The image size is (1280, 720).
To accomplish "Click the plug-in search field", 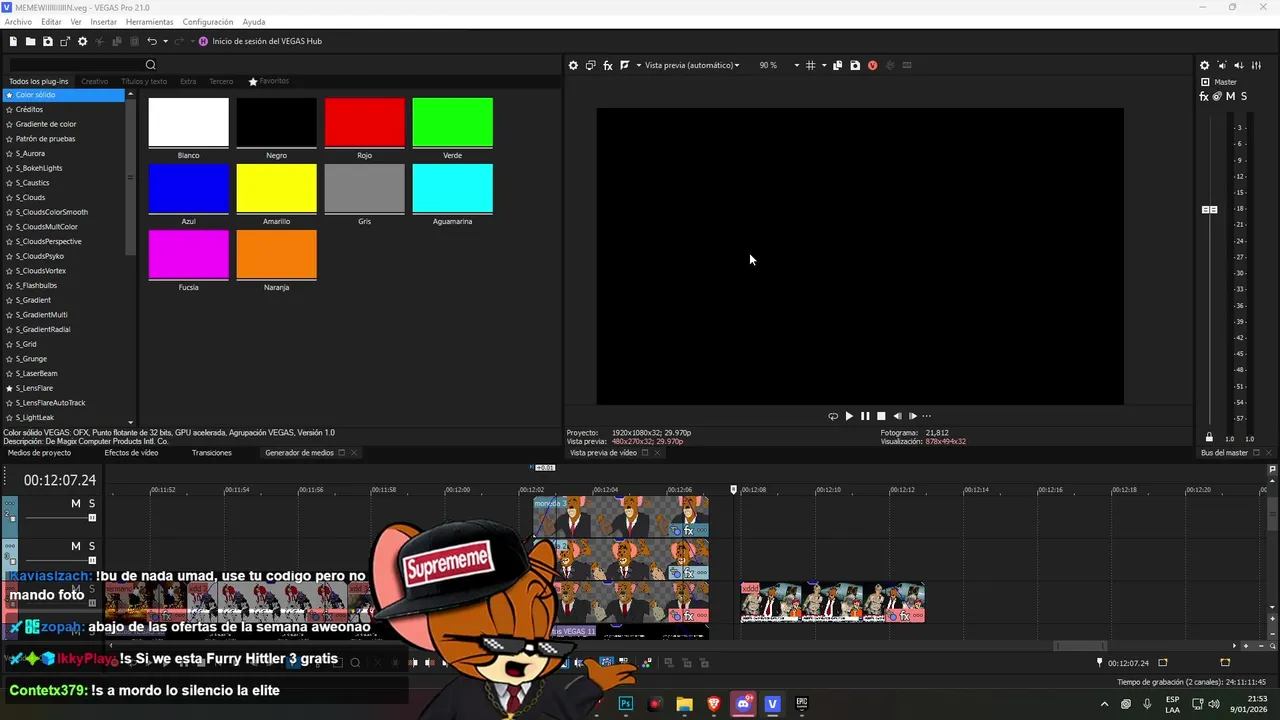I will coord(75,65).
